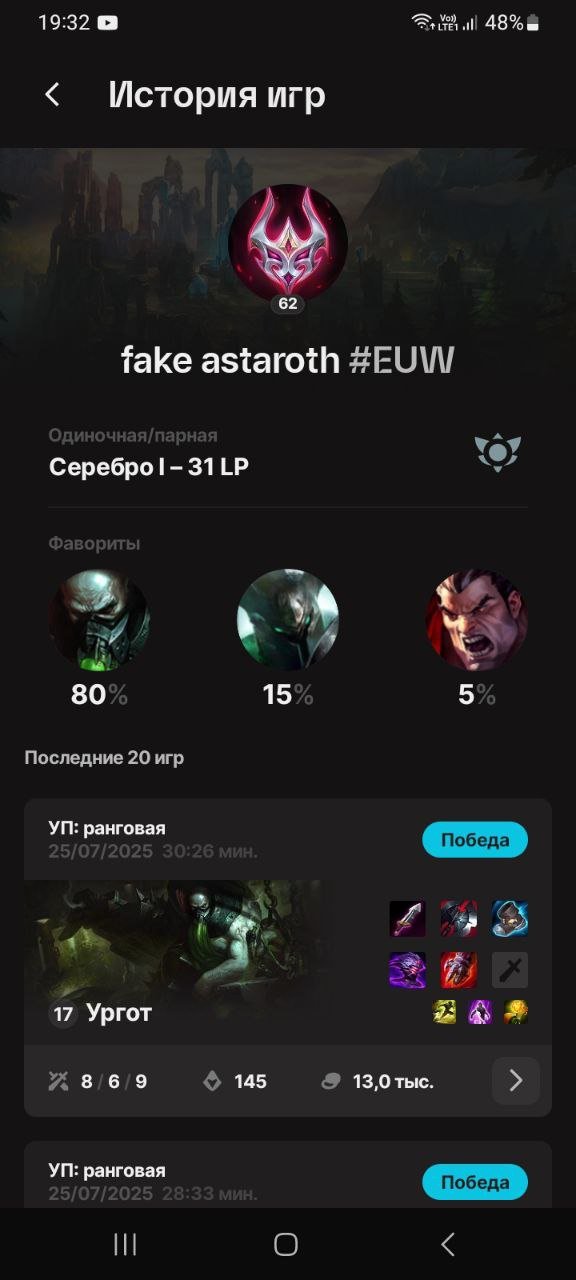Screen dimensions: 576x1280
Task: Tap the yellow summoner spell icon
Action: [444, 1012]
